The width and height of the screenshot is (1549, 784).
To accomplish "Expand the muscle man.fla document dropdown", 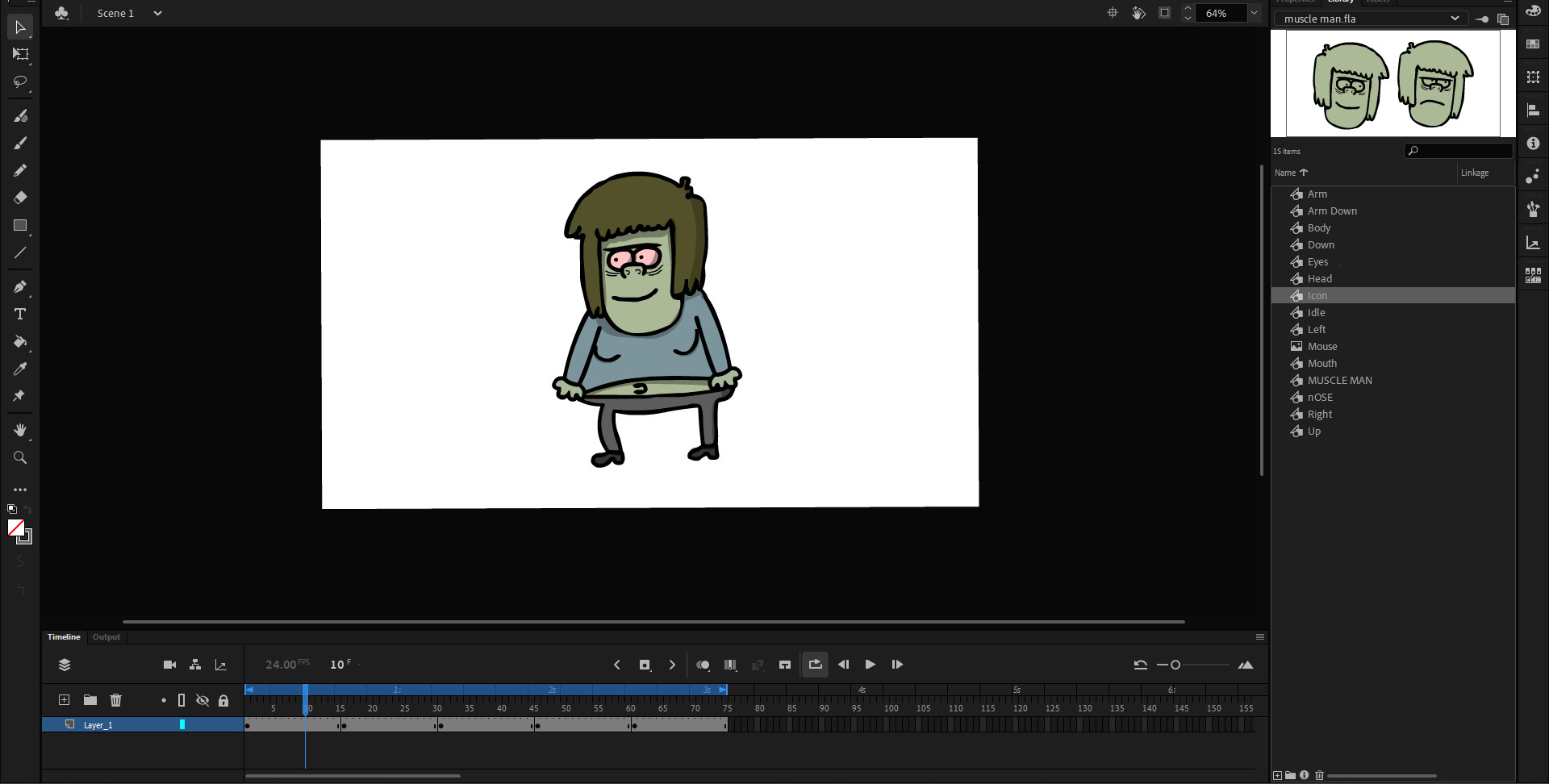I will (1454, 19).
